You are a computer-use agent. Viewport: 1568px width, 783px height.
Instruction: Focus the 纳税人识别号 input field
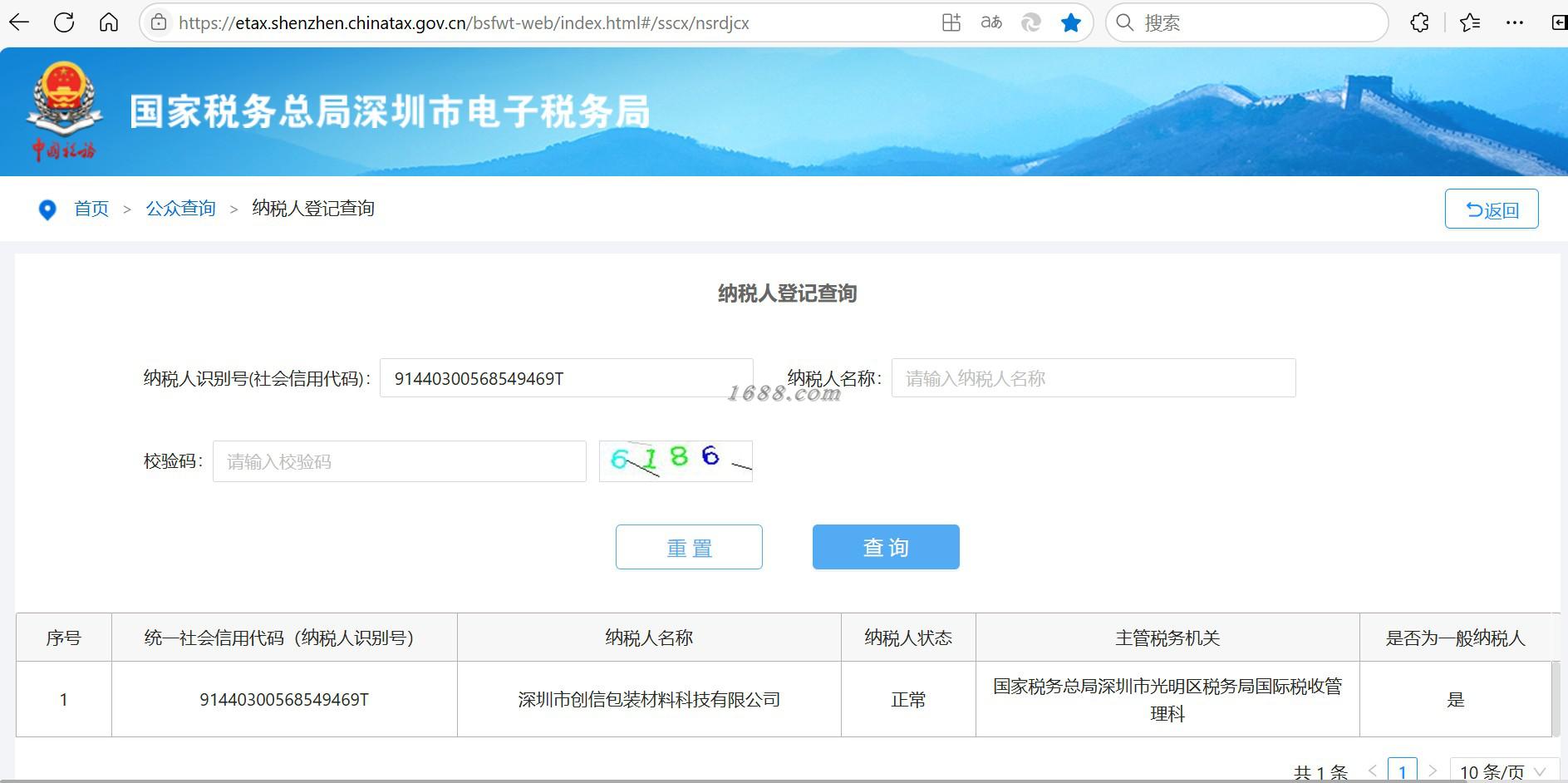click(x=567, y=378)
